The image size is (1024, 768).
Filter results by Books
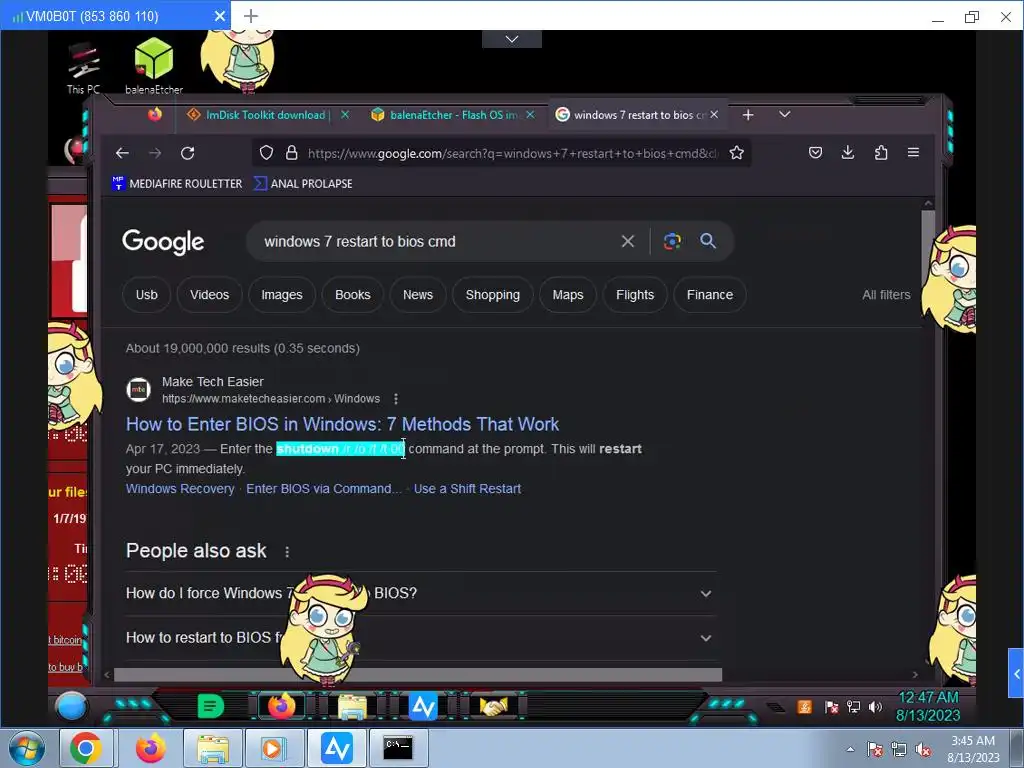pos(353,295)
